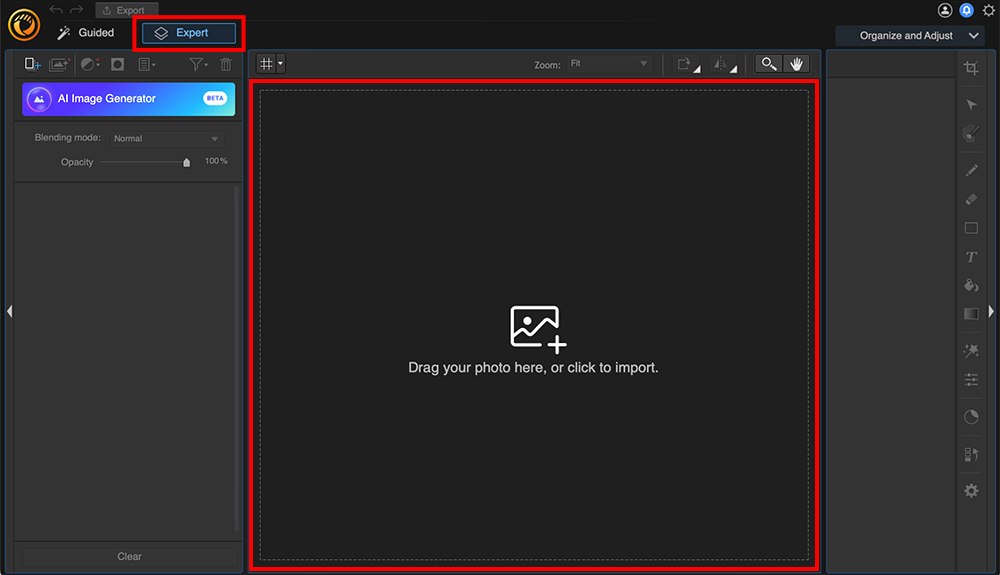Click the pie-chart shaped tool icon
Image resolution: width=1000 pixels, height=575 pixels.
coord(971,417)
